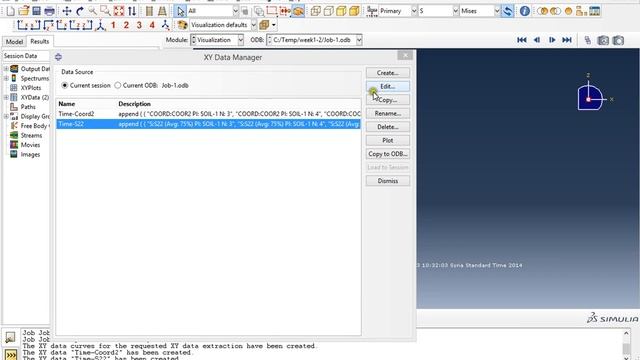This screenshot has height=360, width=640.
Task: Step to previous frame
Action: click(537, 40)
